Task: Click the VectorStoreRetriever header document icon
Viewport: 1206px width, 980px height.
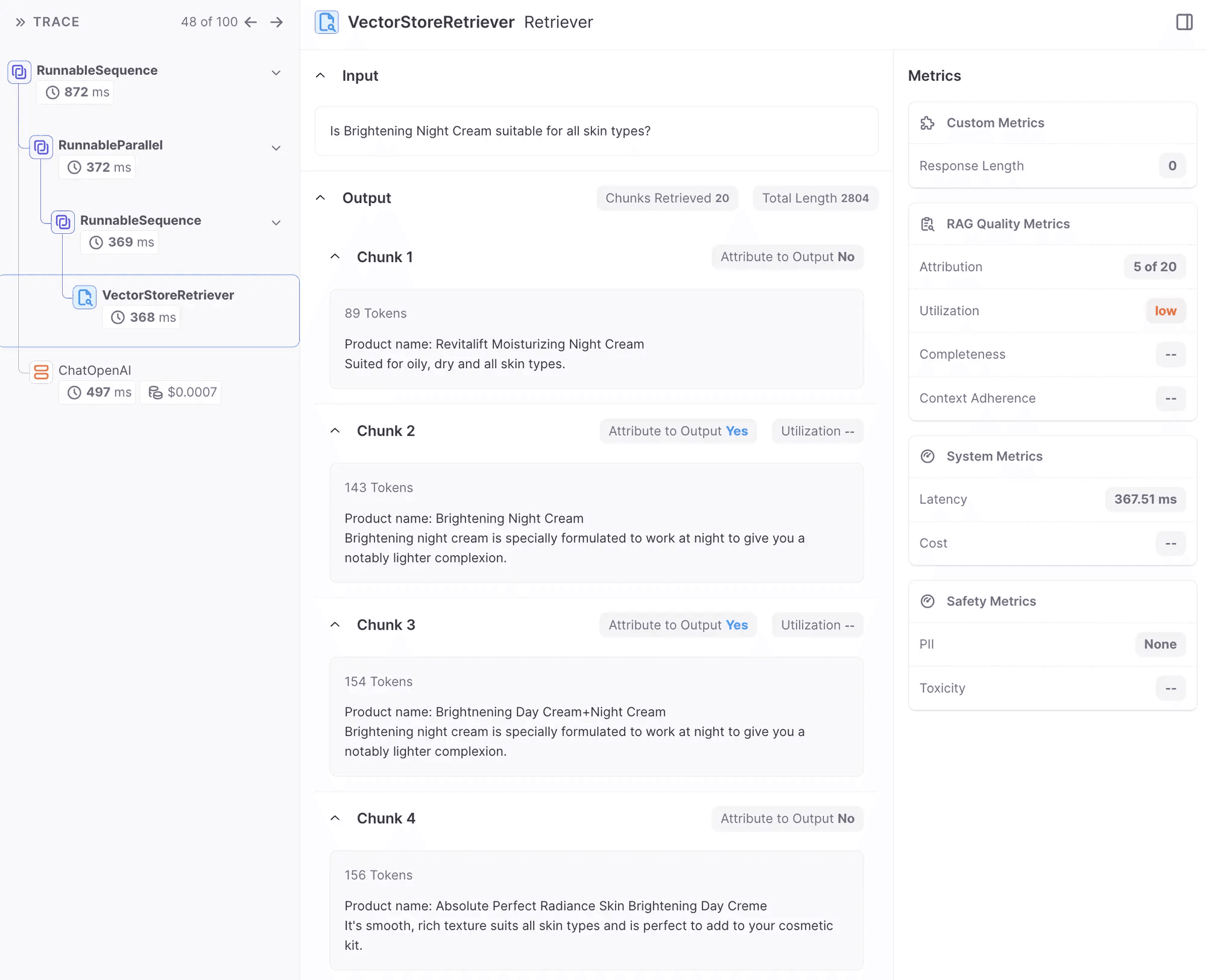Action: click(327, 22)
